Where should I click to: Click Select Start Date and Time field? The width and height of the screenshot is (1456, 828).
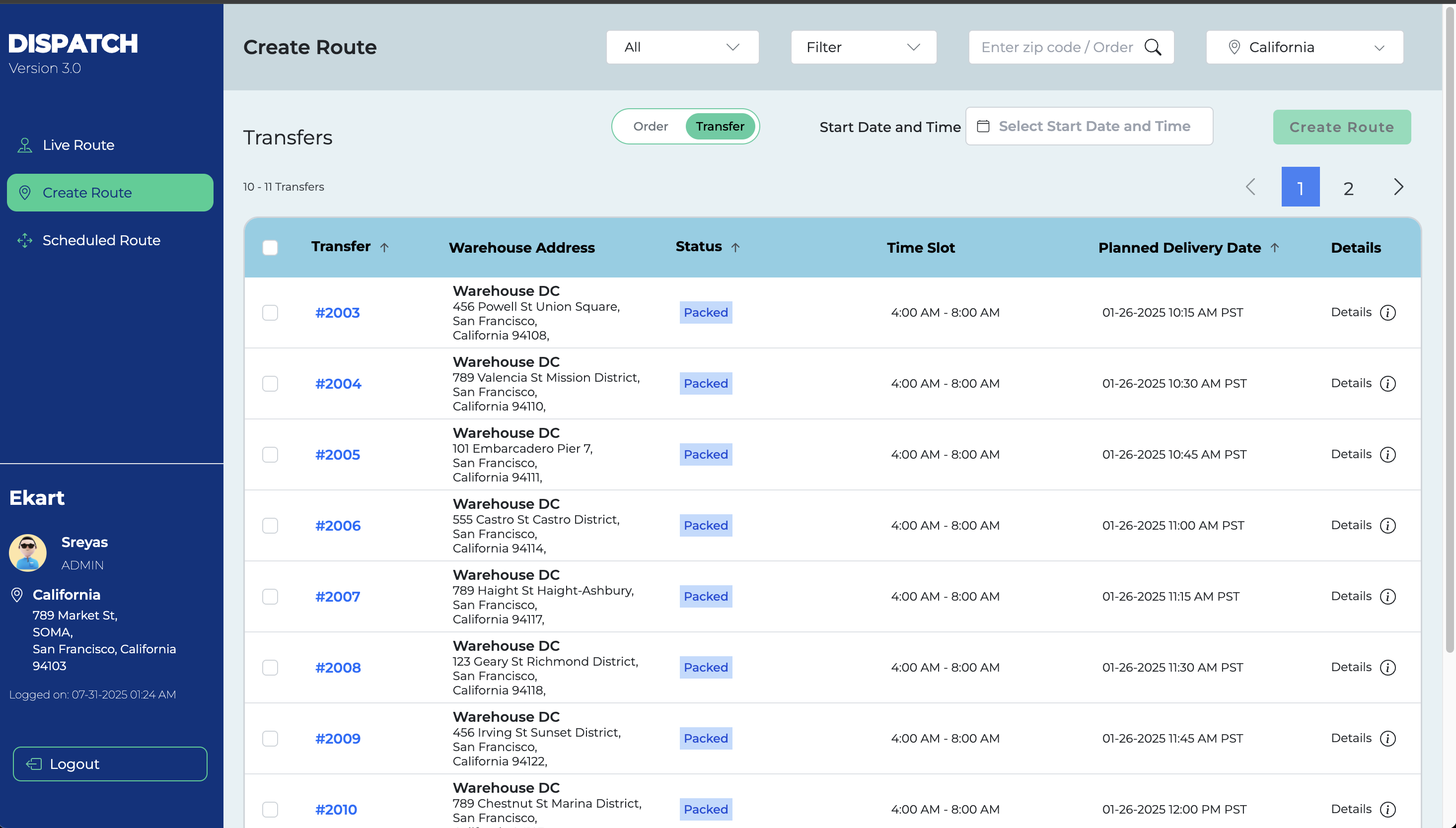(x=1089, y=126)
